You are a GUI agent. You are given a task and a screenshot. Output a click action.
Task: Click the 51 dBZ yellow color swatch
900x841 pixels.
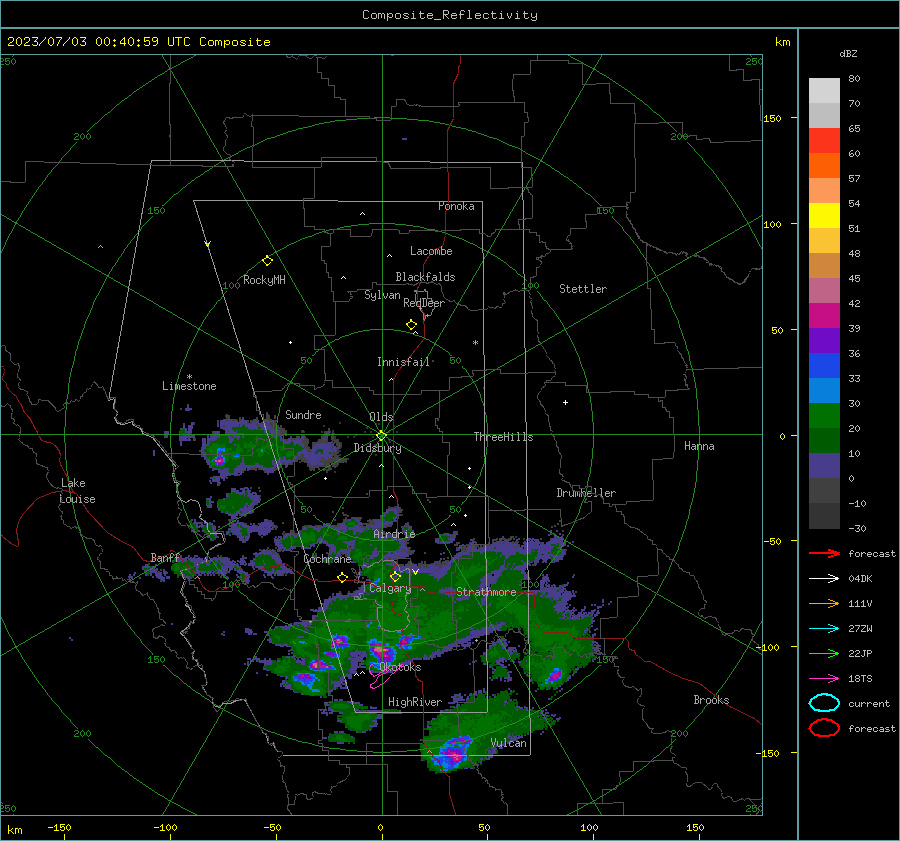tap(824, 215)
